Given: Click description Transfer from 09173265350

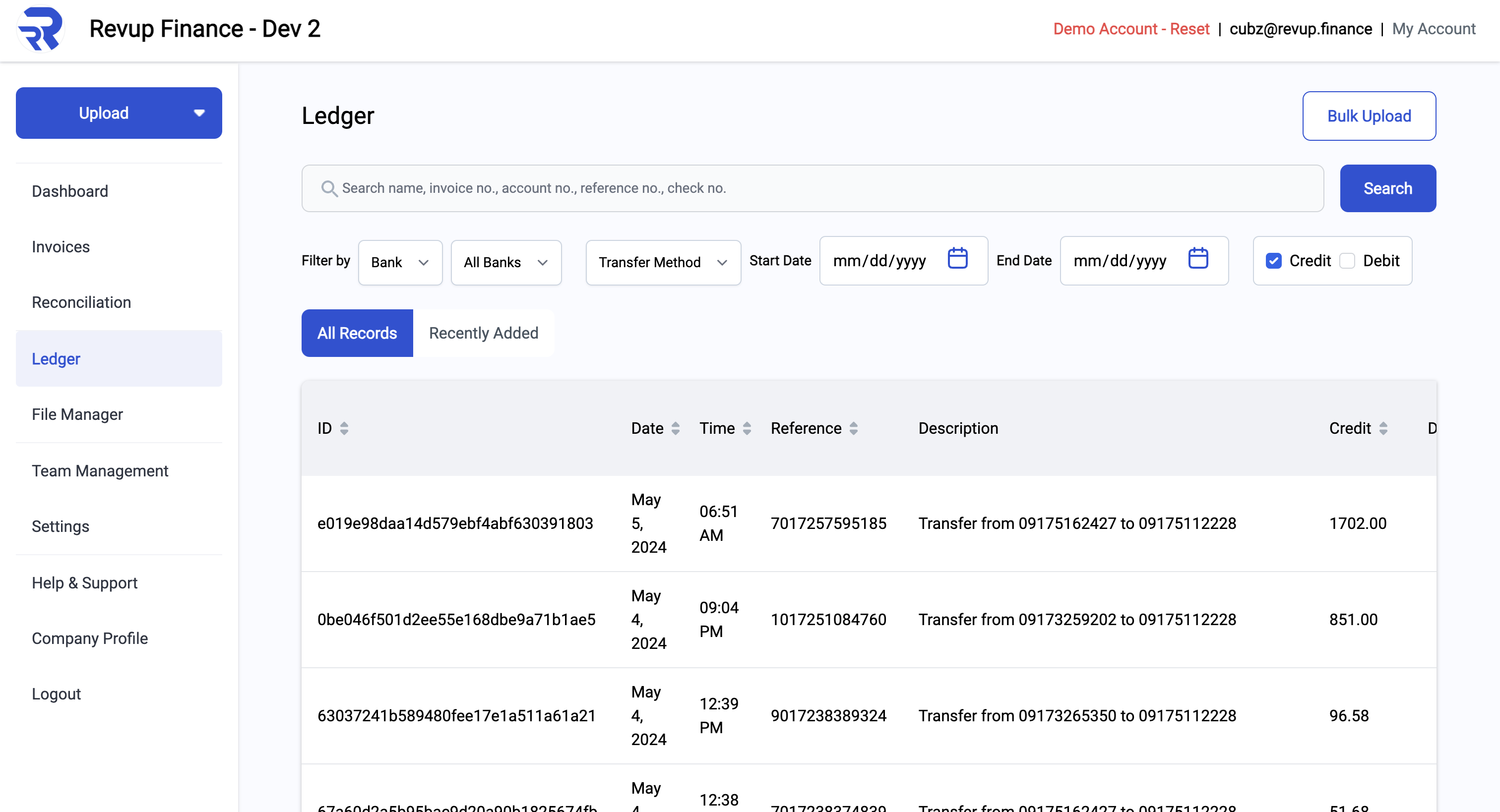Looking at the screenshot, I should 1077,715.
